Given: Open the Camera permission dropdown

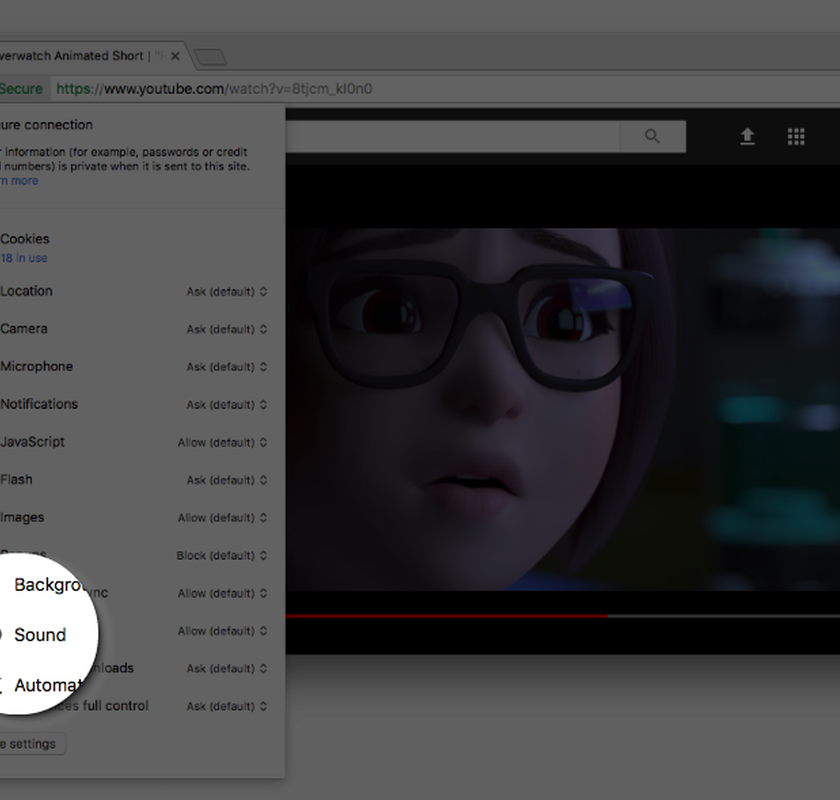Looking at the screenshot, I should pyautogui.click(x=227, y=329).
